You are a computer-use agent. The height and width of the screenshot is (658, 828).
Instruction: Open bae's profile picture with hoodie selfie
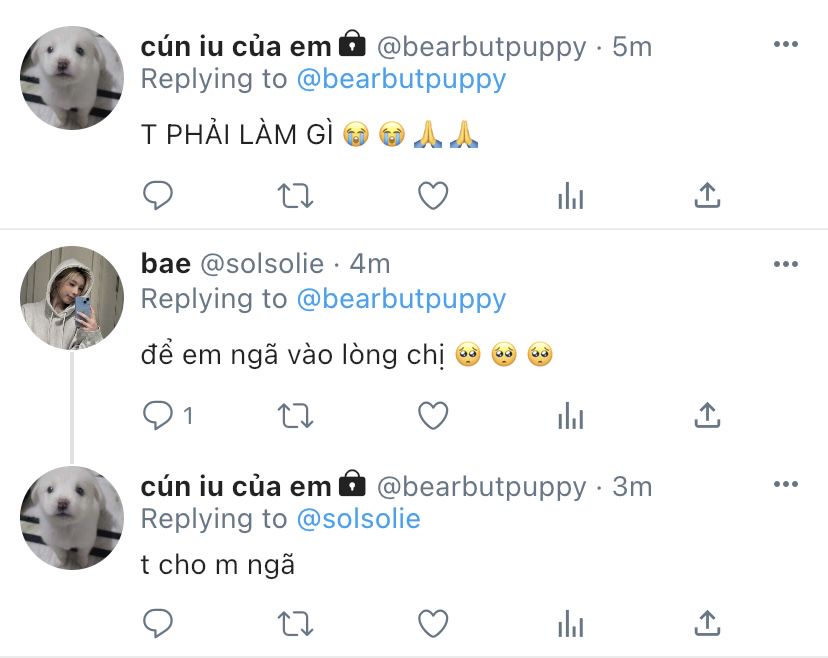tap(72, 298)
